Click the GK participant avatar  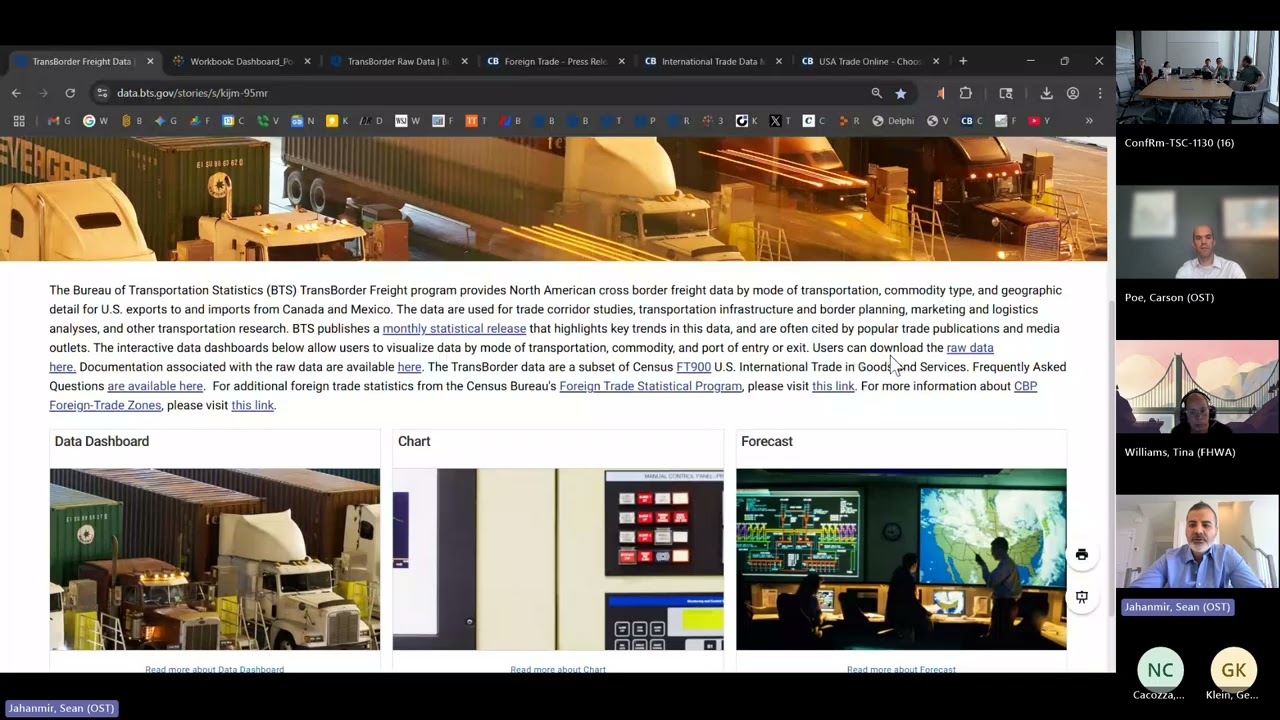(x=1234, y=670)
